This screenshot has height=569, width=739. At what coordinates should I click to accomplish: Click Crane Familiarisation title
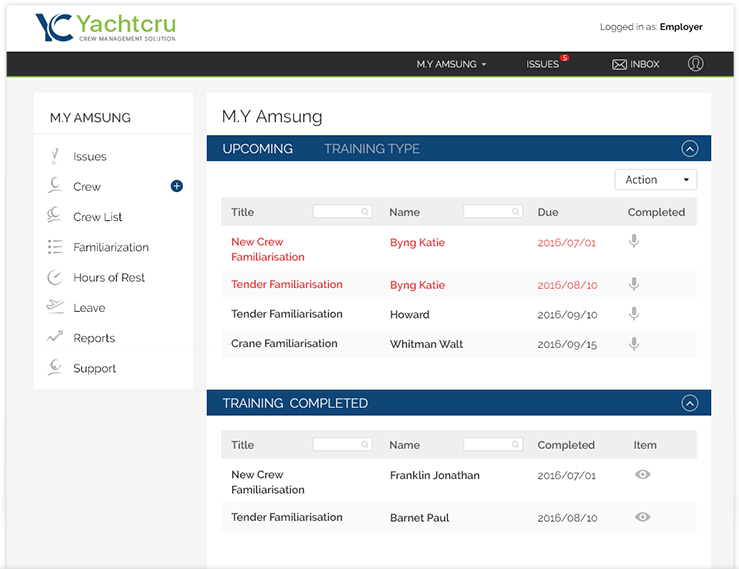pyautogui.click(x=284, y=343)
